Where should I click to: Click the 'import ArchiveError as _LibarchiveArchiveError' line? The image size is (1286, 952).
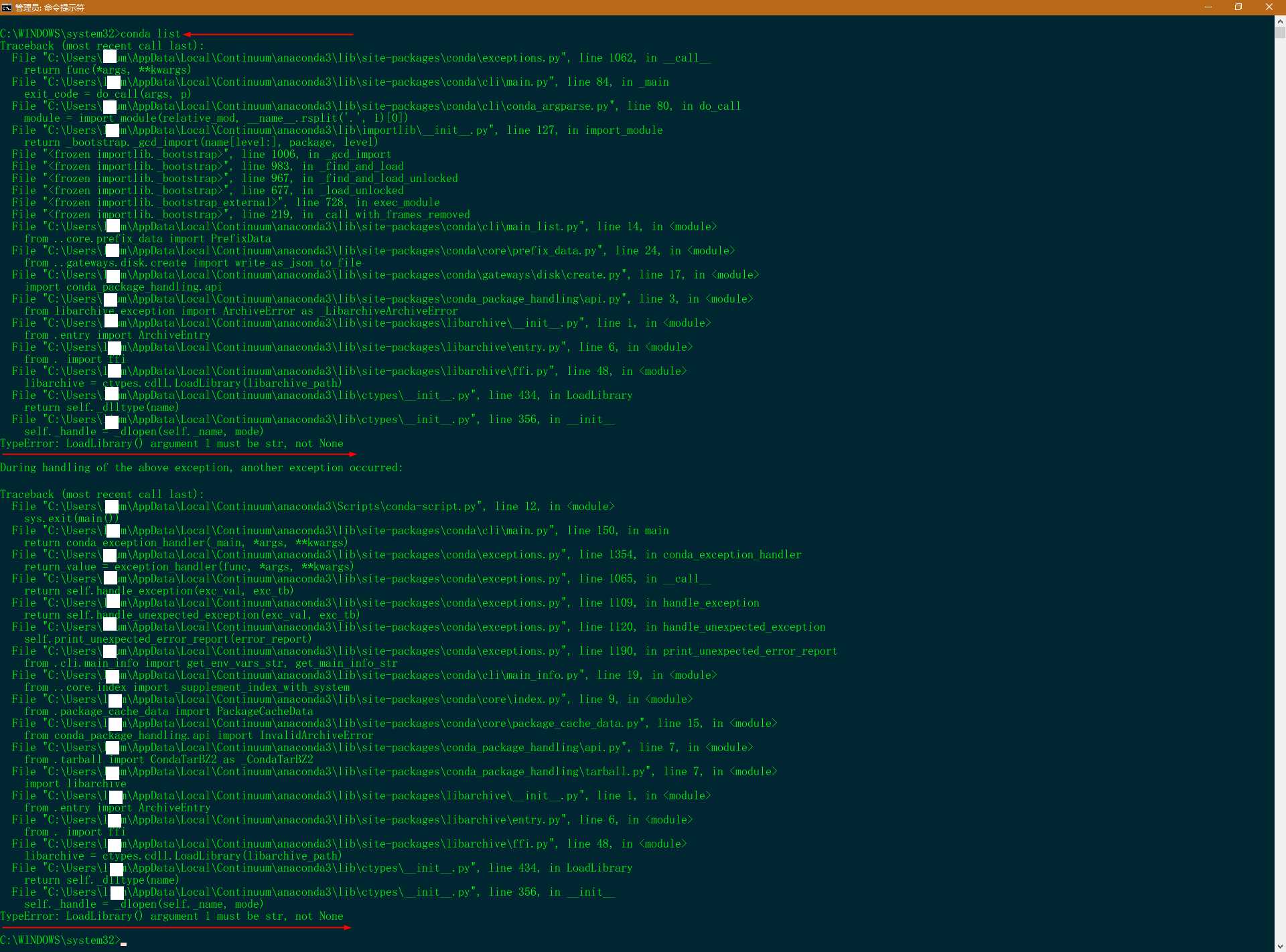(x=241, y=311)
